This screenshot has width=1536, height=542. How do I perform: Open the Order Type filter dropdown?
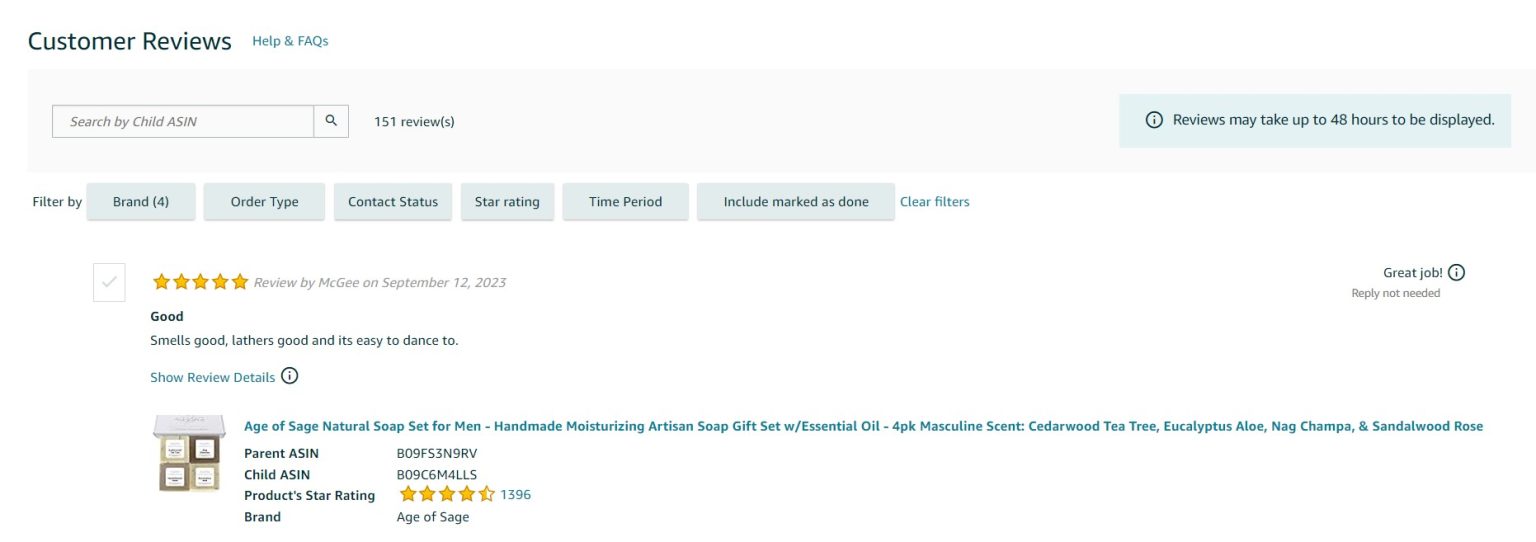click(x=265, y=202)
